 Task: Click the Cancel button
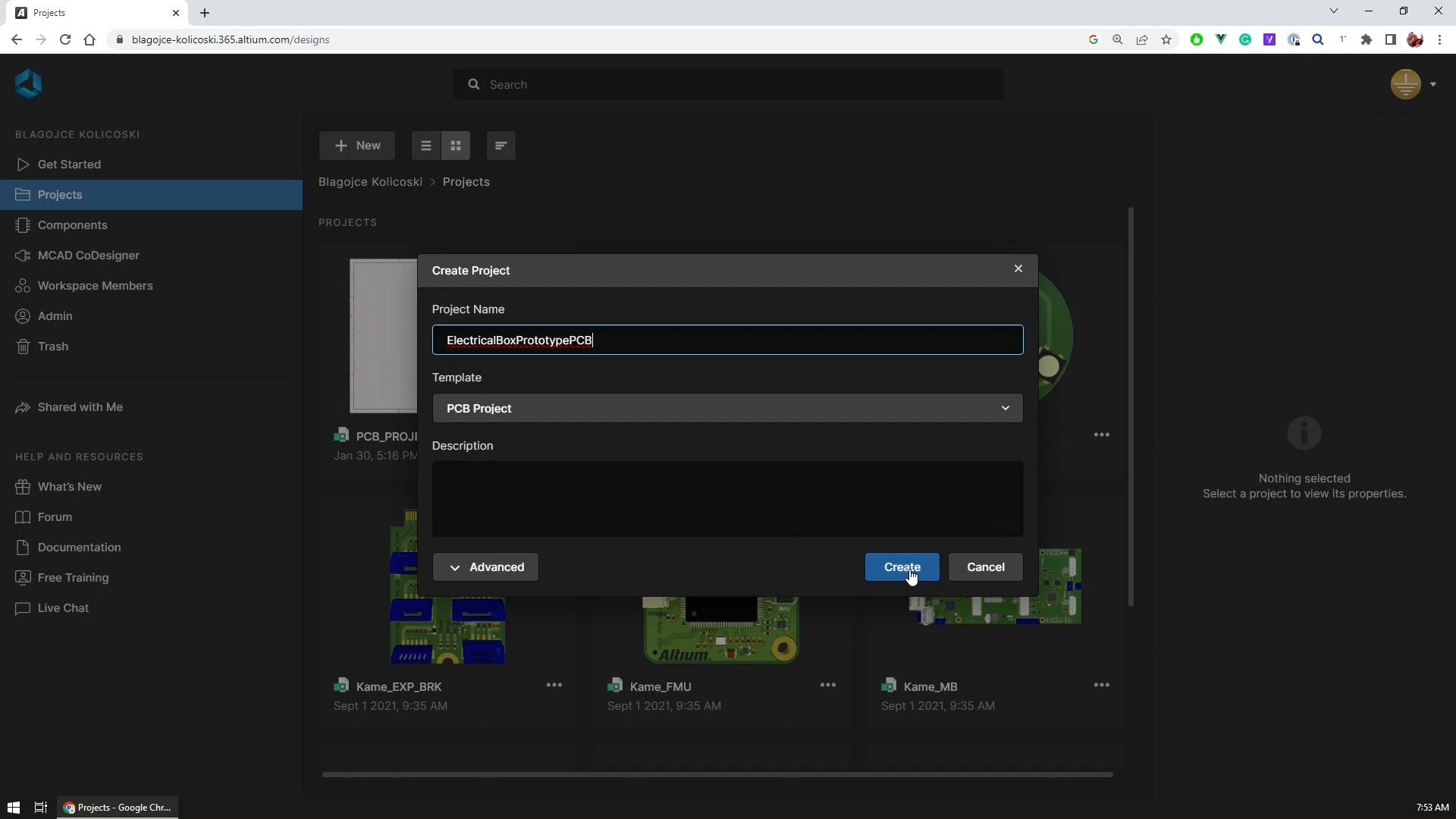985,567
